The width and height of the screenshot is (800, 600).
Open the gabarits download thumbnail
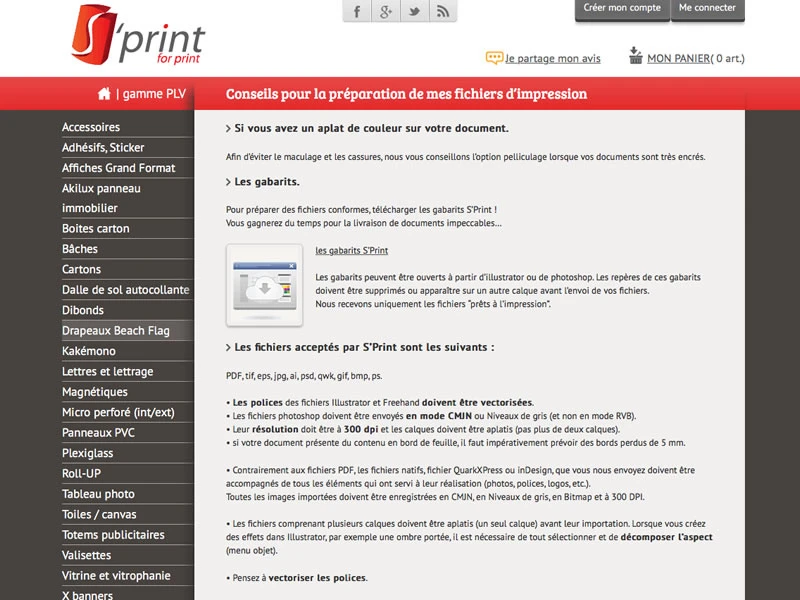(264, 285)
